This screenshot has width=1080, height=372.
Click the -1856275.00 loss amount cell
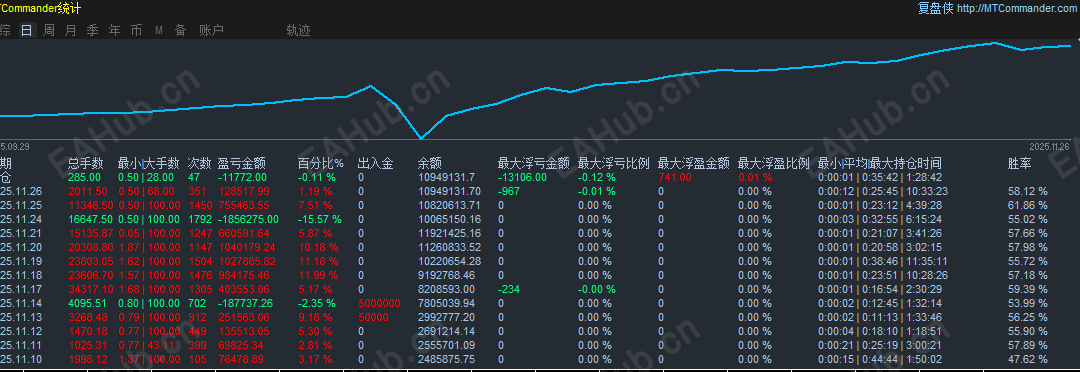pyautogui.click(x=249, y=219)
